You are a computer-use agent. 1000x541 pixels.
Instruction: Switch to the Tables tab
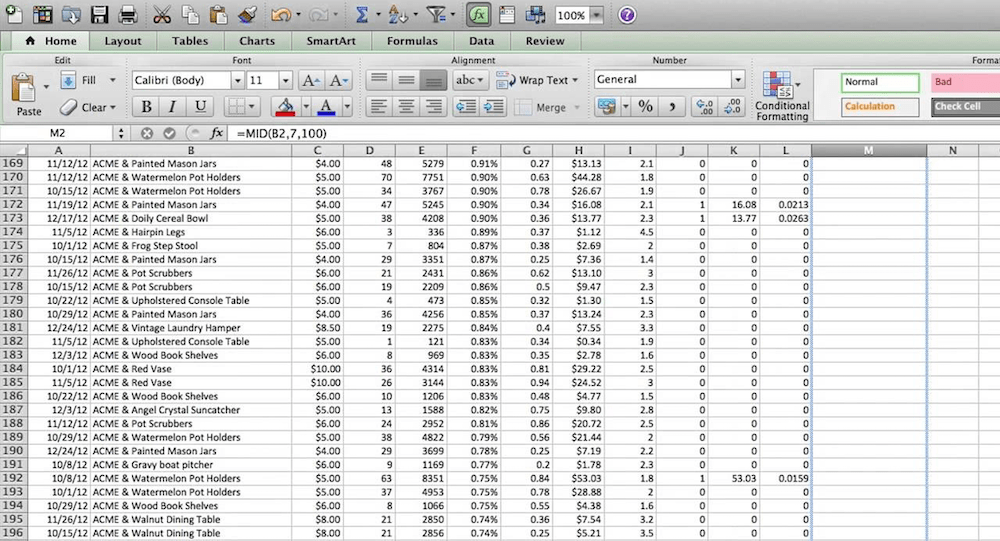pos(190,41)
